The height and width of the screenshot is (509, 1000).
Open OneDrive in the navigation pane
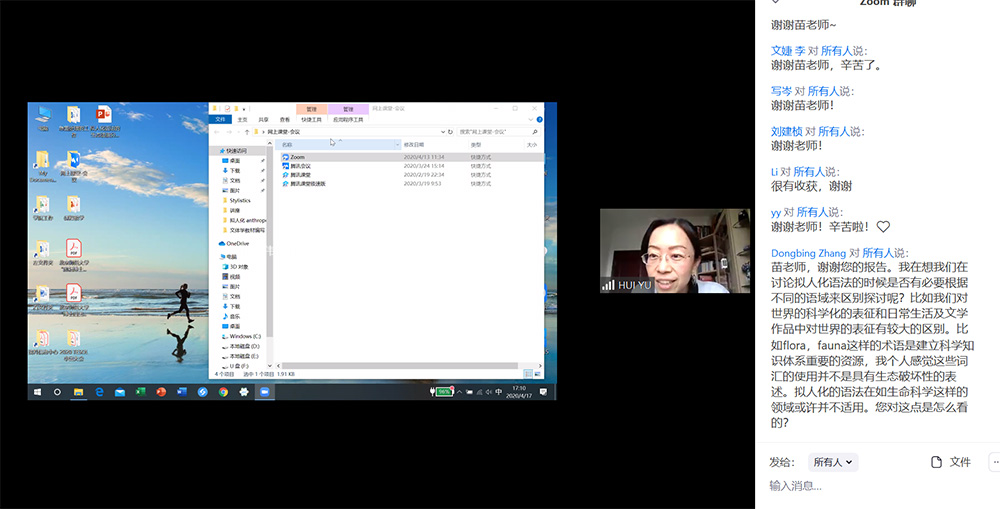pos(237,243)
